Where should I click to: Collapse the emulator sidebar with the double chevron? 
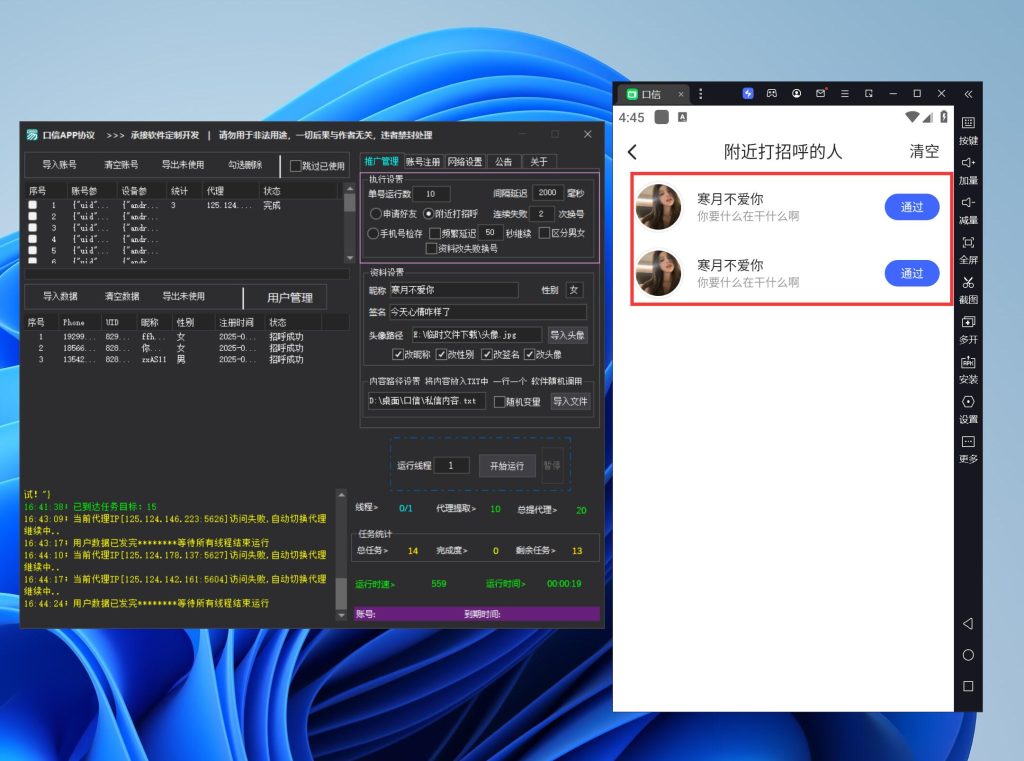pos(968,94)
